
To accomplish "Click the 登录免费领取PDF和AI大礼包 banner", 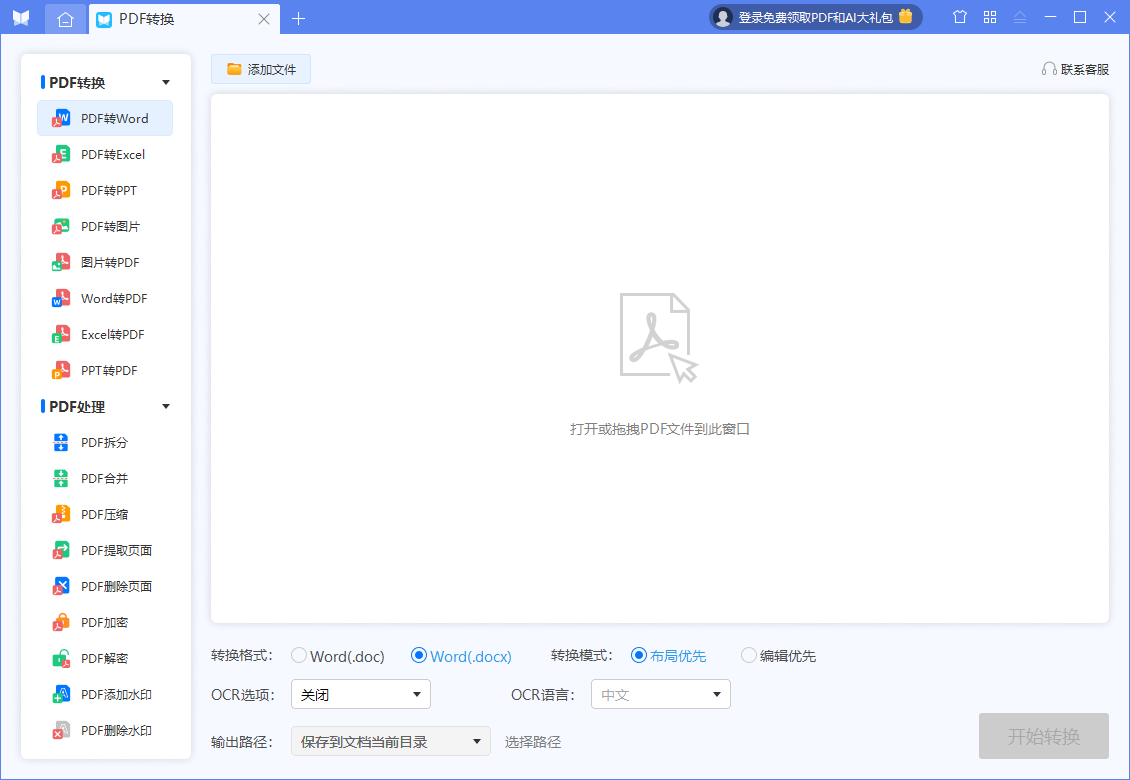I will [x=816, y=17].
